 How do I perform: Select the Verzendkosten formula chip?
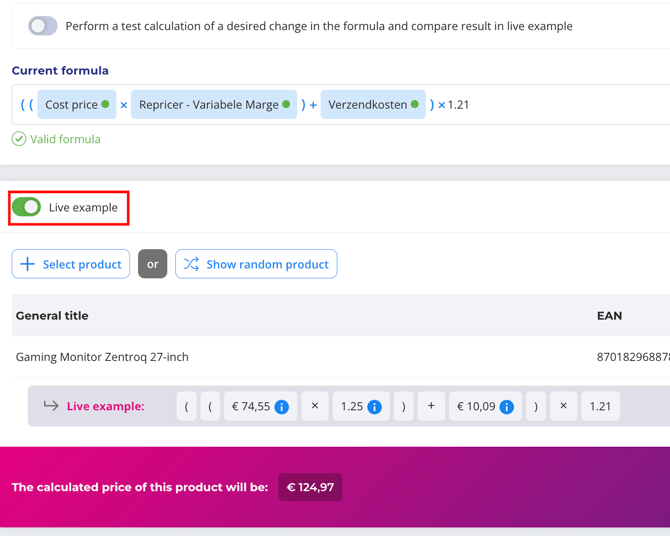tap(367, 104)
